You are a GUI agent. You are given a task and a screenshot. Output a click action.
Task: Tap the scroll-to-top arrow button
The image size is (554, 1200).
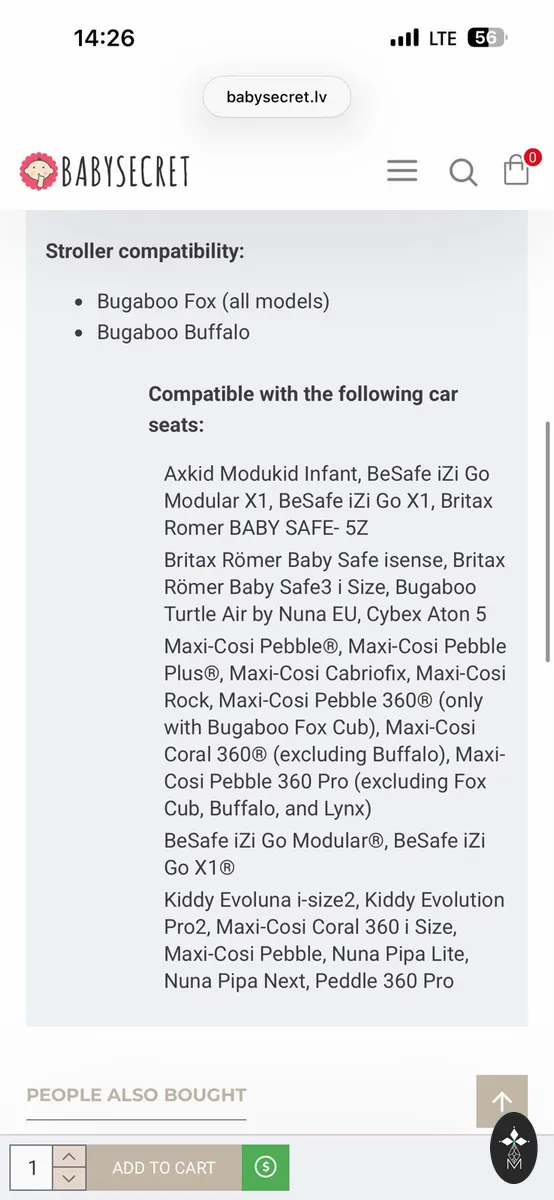[x=502, y=1102]
